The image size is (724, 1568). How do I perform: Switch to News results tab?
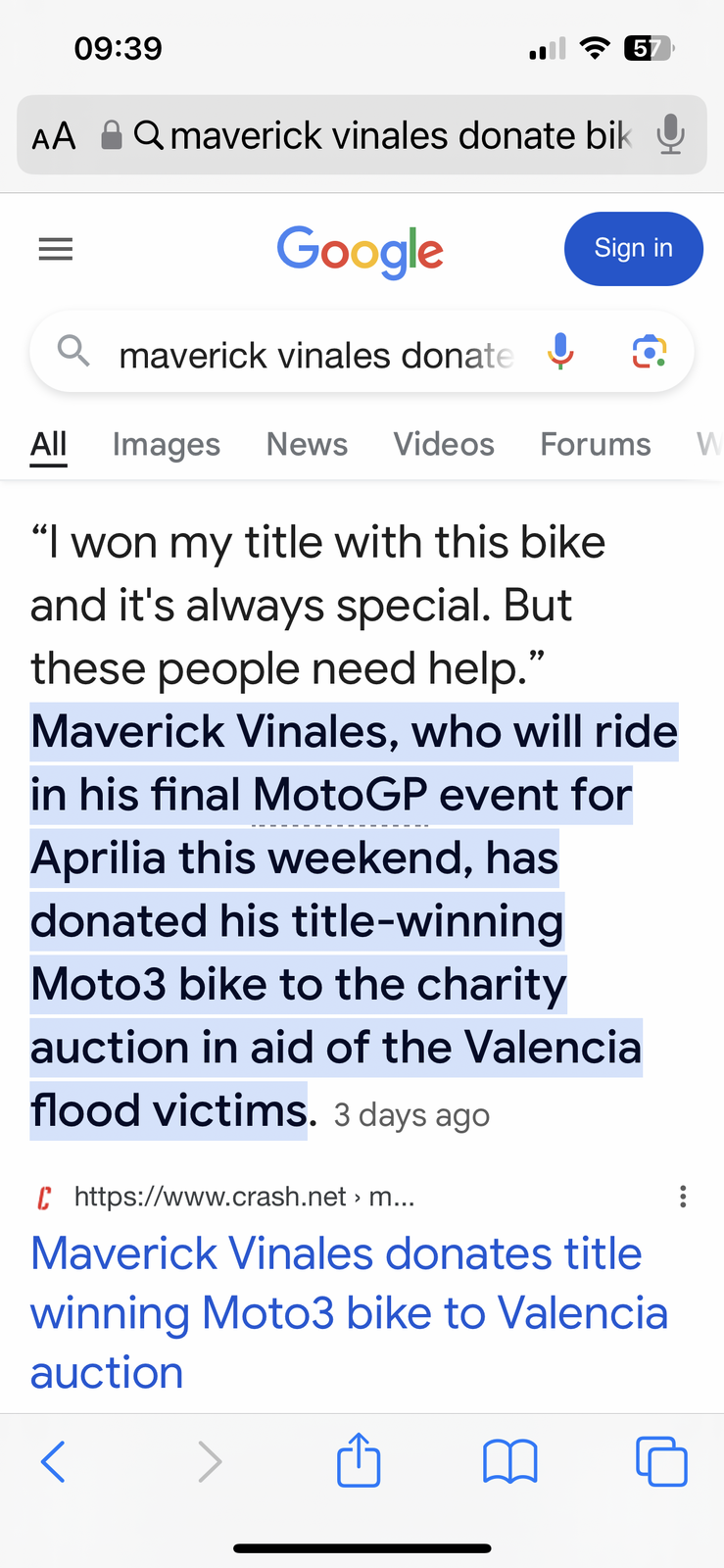coord(307,445)
